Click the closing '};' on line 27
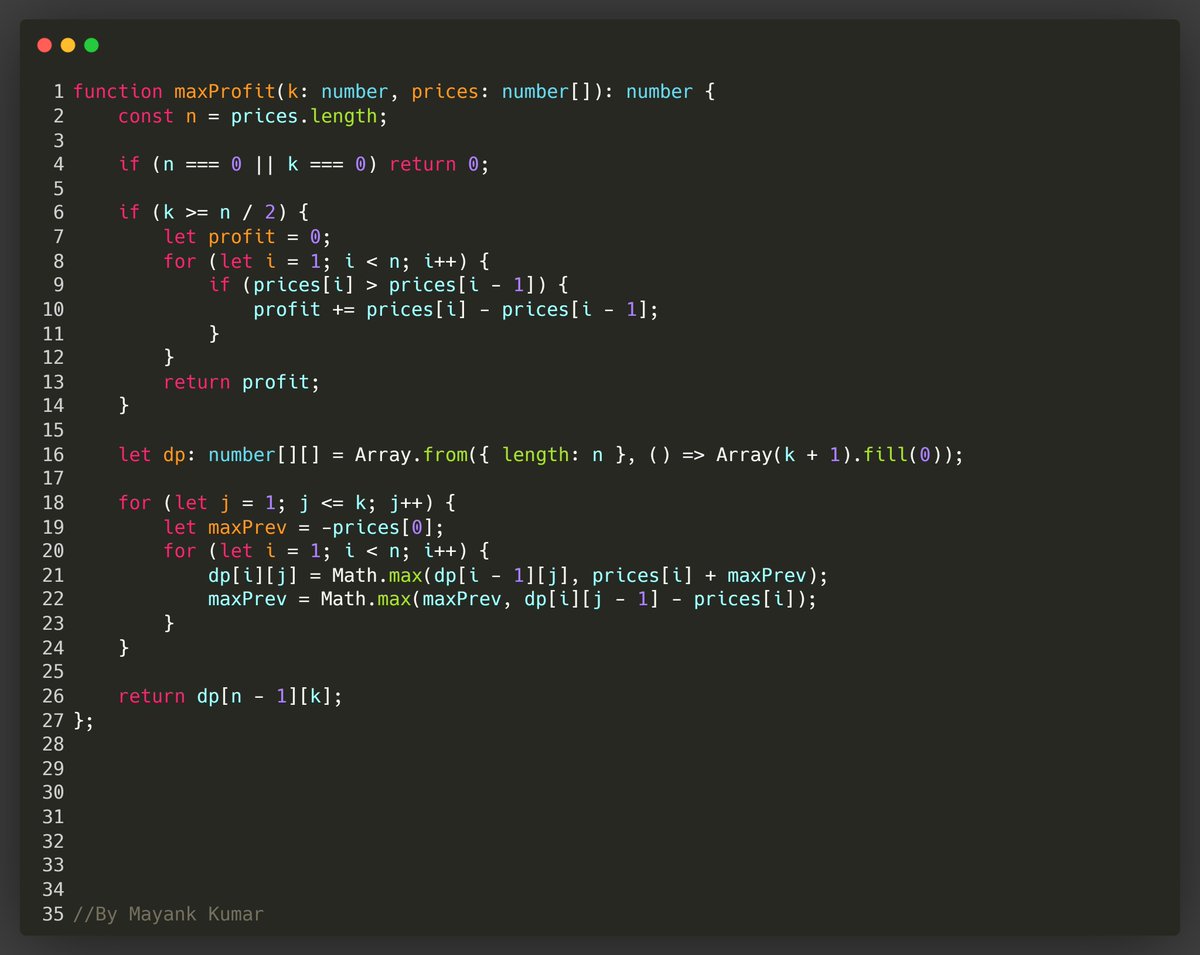 pyautogui.click(x=84, y=720)
